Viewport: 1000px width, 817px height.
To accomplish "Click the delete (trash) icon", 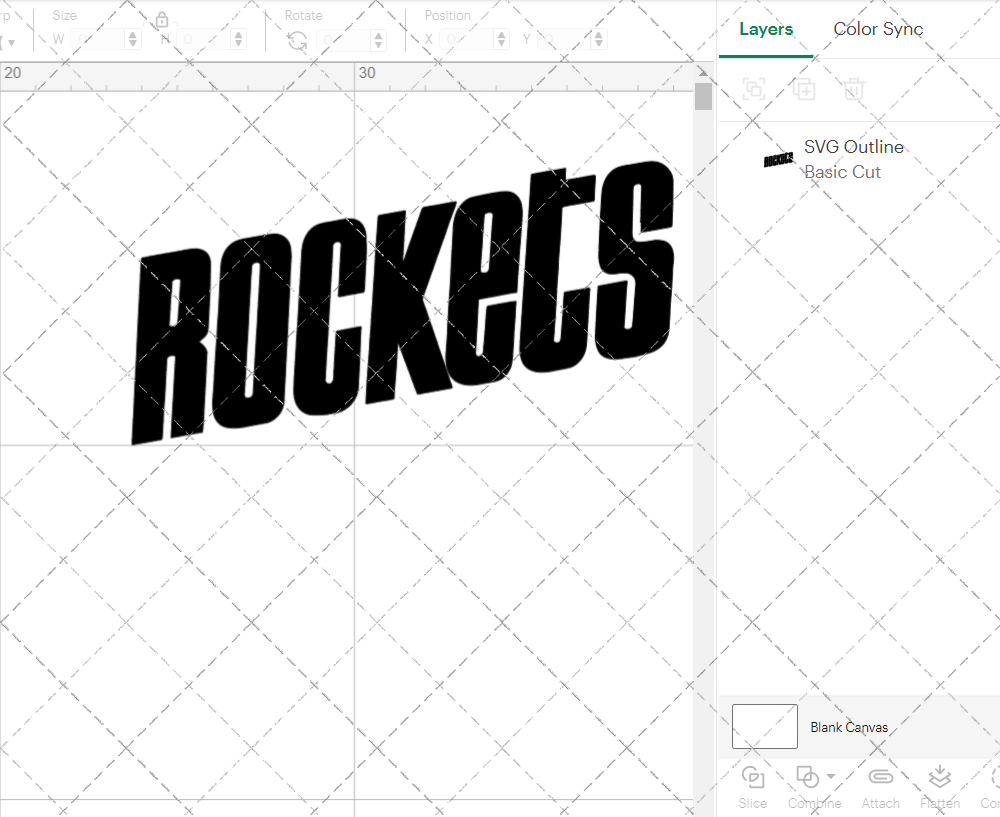I will [853, 89].
